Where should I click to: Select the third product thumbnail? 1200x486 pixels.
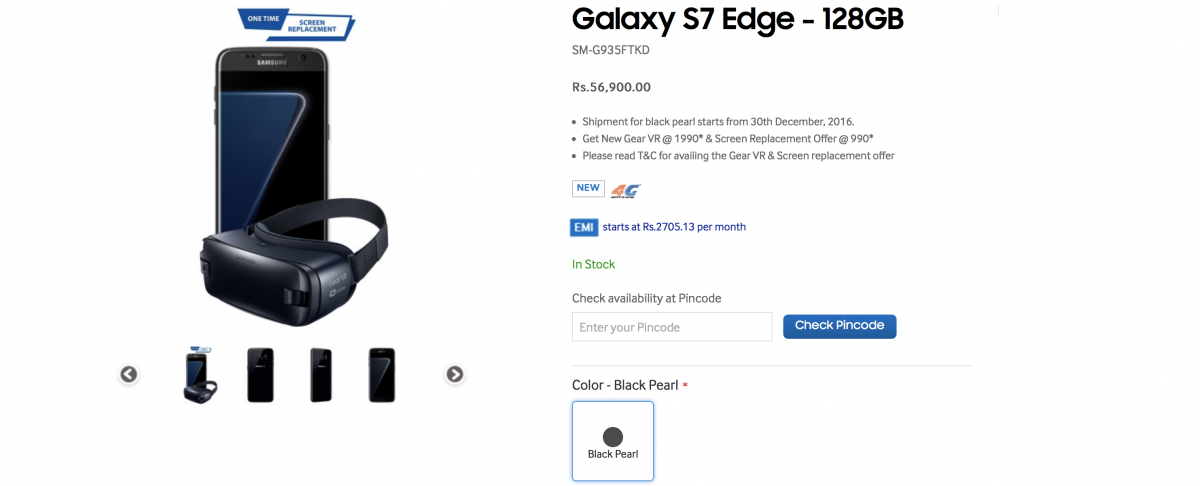coord(321,375)
